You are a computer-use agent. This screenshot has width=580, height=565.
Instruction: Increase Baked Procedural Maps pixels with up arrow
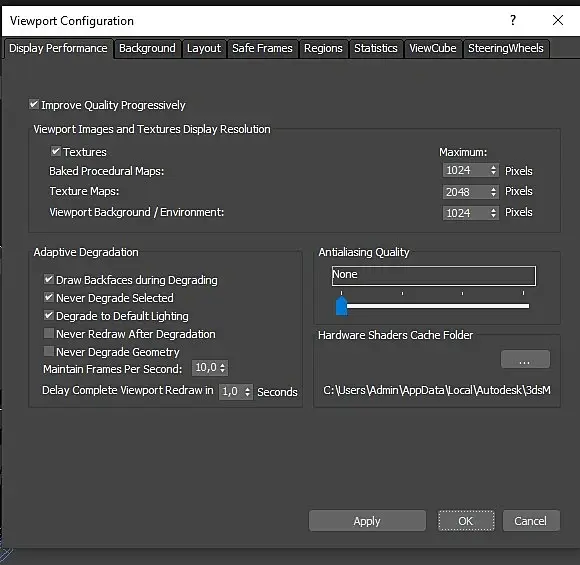point(493,167)
